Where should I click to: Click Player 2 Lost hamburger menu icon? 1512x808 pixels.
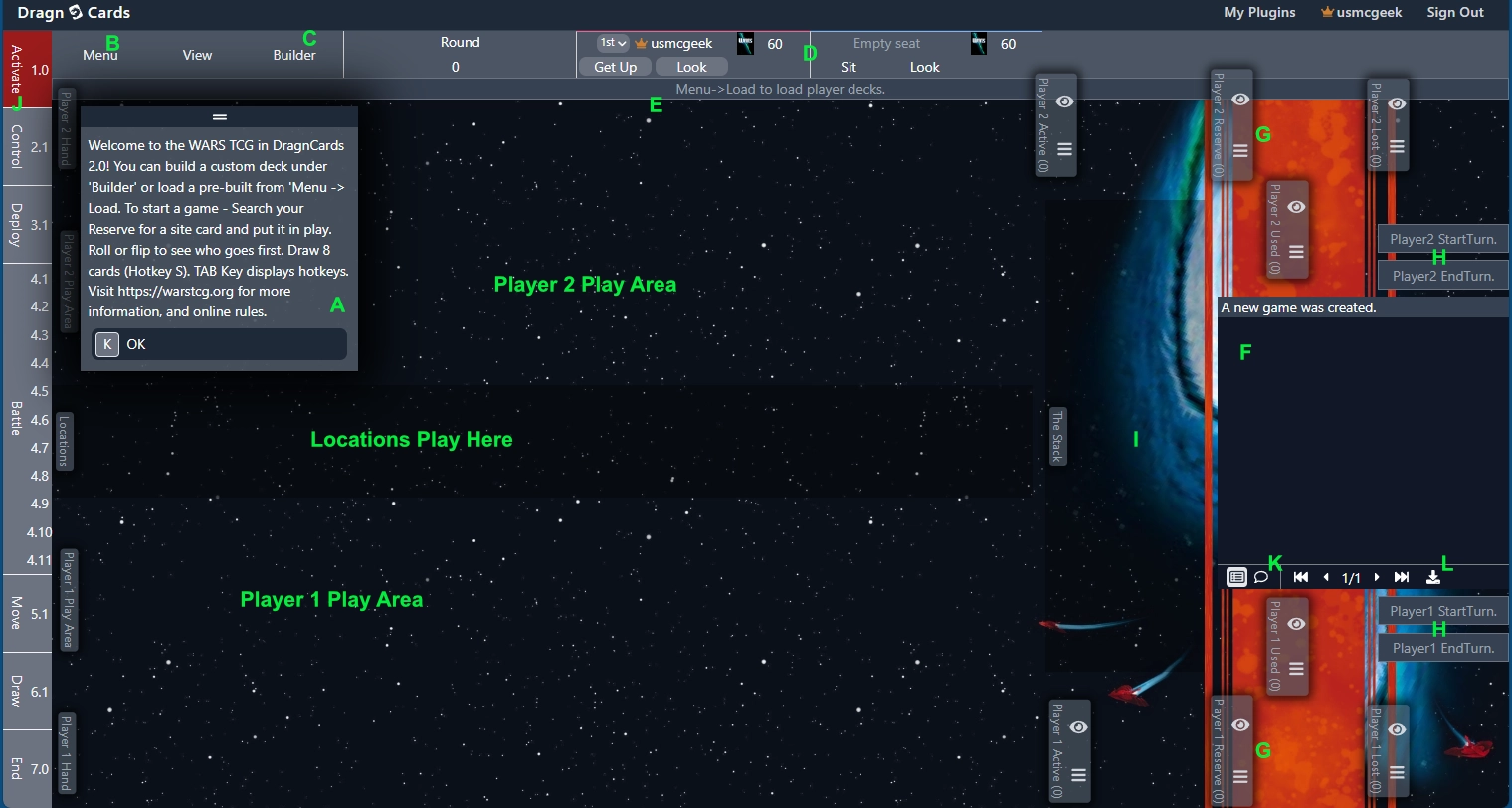[1397, 147]
